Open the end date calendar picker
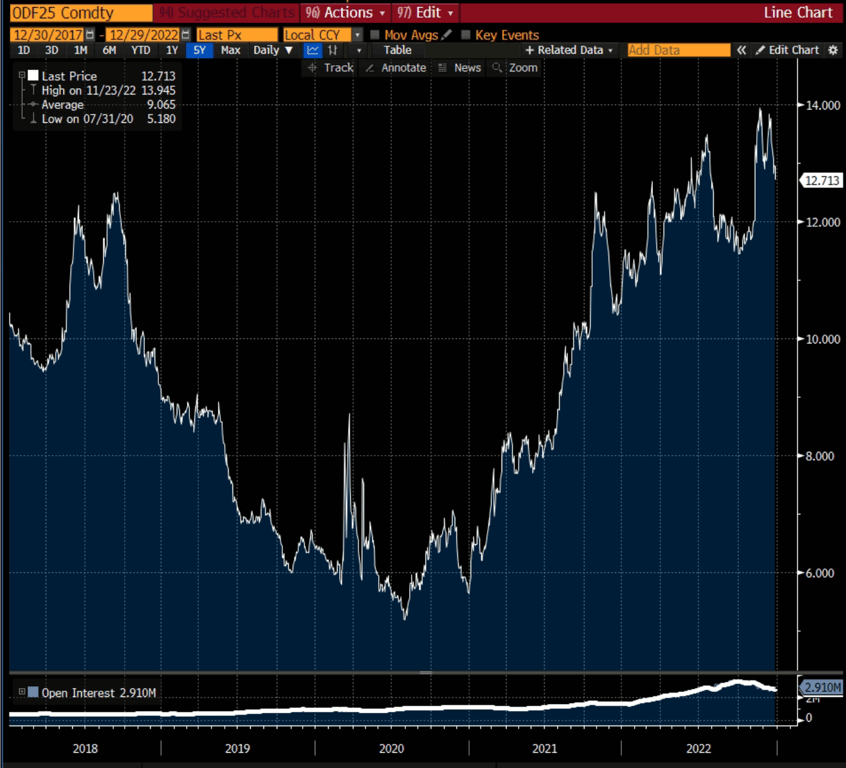The height and width of the screenshot is (768, 846). click(x=186, y=35)
